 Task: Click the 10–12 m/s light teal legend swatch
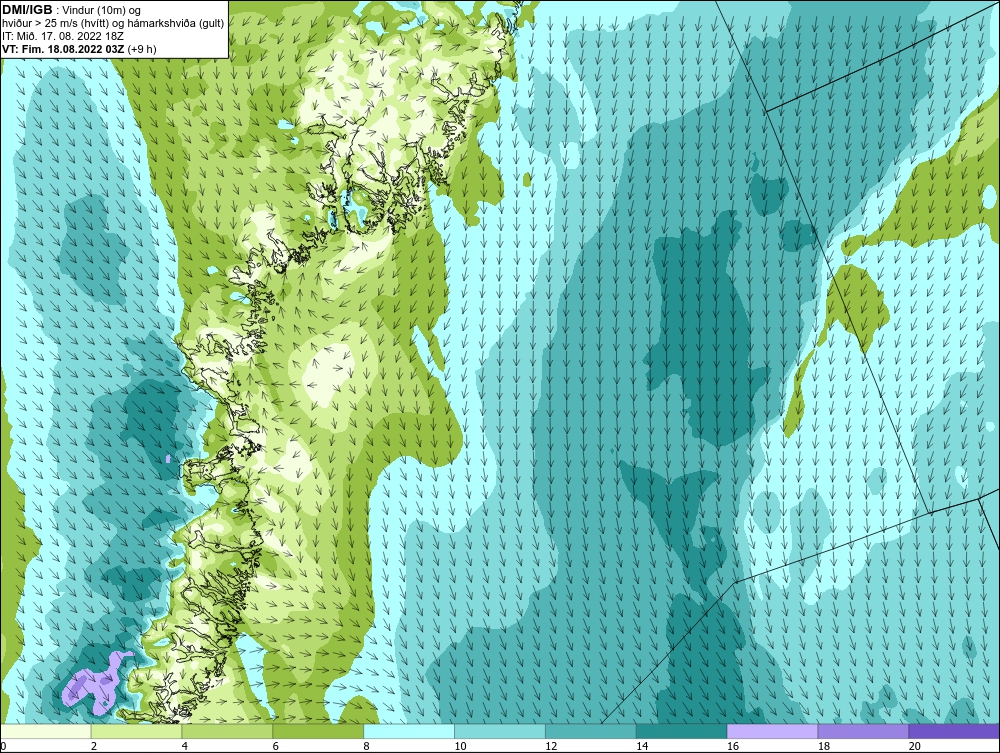tap(500, 731)
